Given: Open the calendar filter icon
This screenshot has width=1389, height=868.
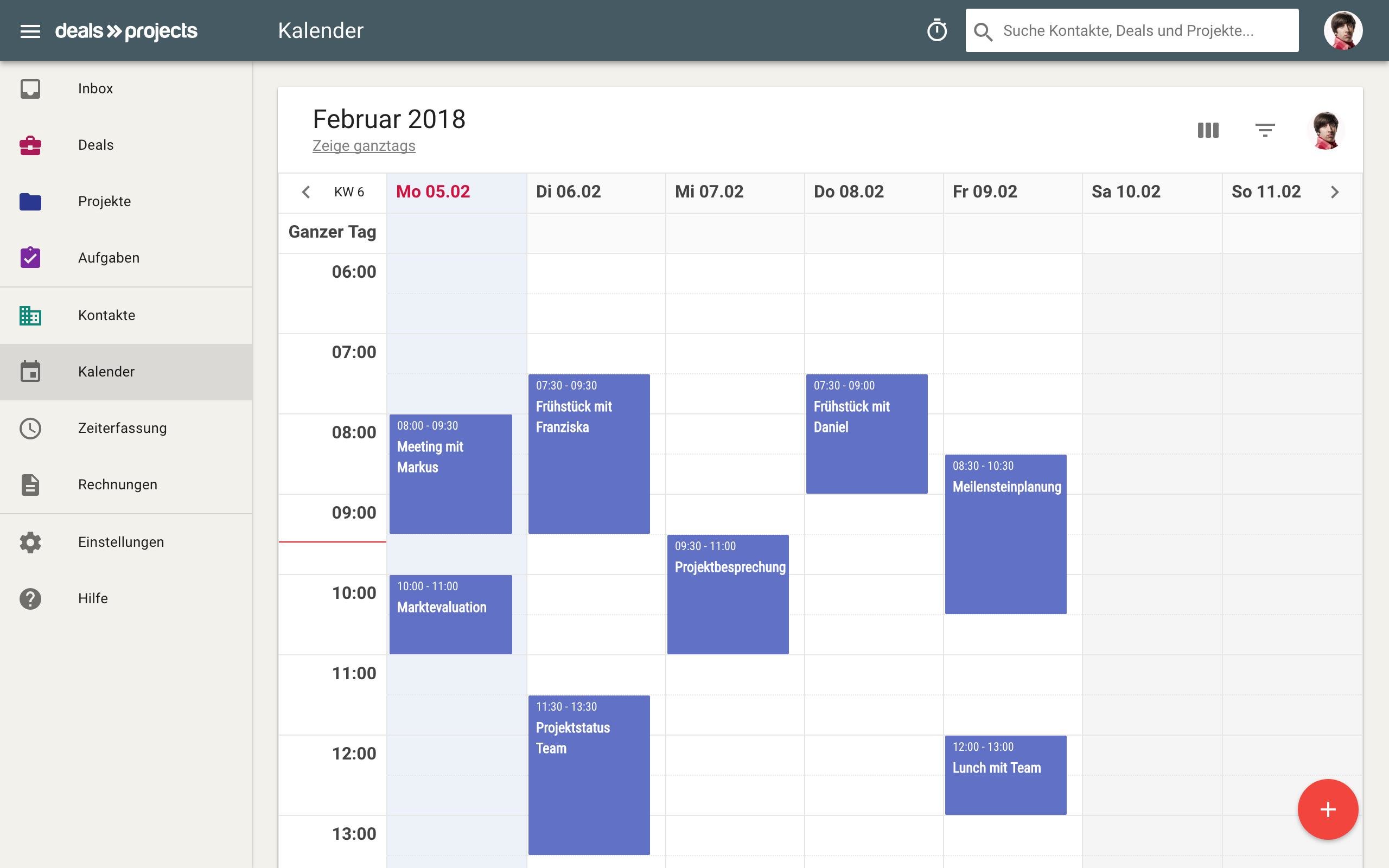Looking at the screenshot, I should coord(1265,130).
